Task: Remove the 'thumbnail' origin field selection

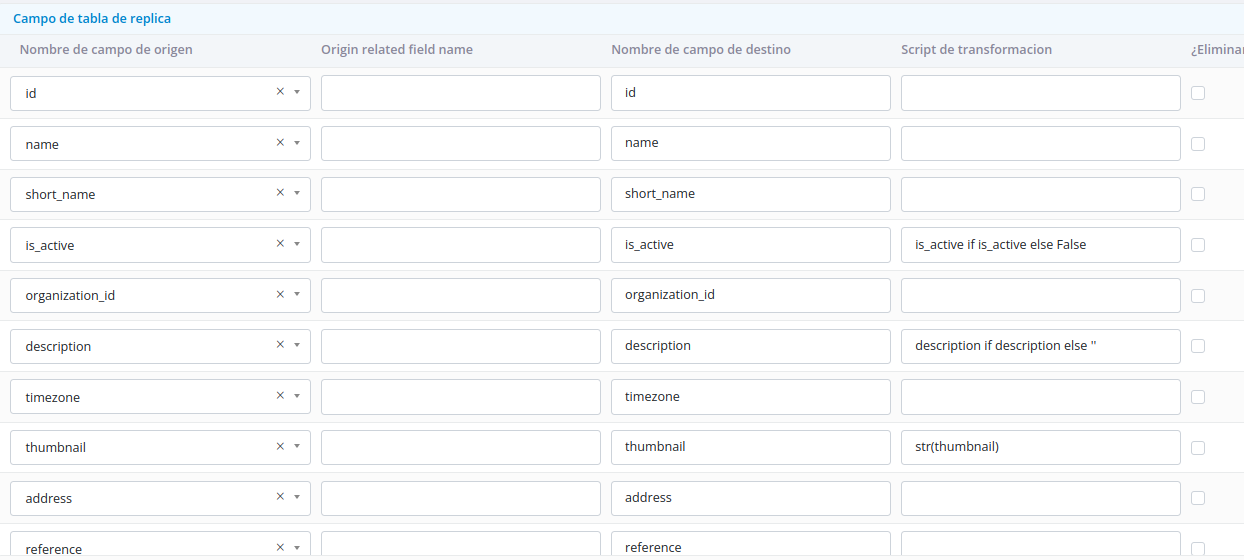Action: coord(280,447)
